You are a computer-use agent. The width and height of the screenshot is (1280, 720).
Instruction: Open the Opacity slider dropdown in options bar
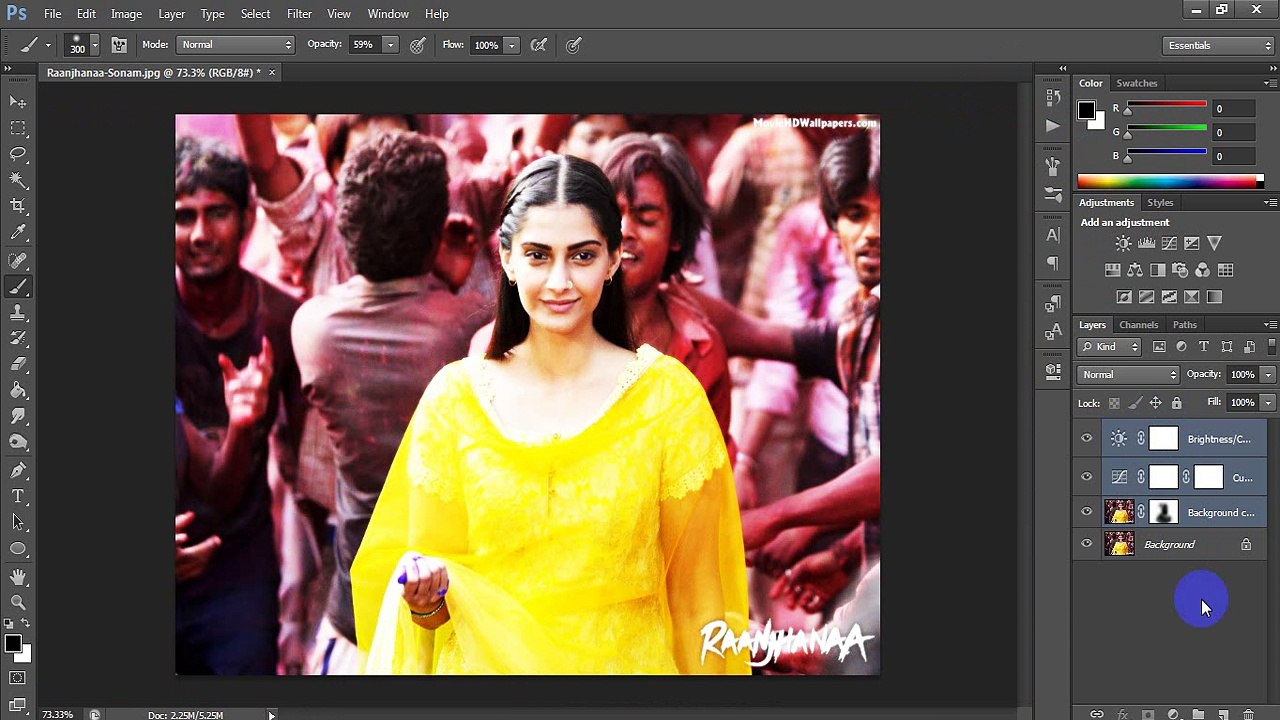pyautogui.click(x=391, y=45)
